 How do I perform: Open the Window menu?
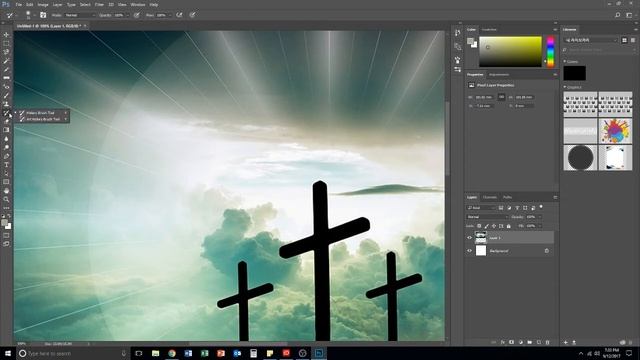[138, 4]
